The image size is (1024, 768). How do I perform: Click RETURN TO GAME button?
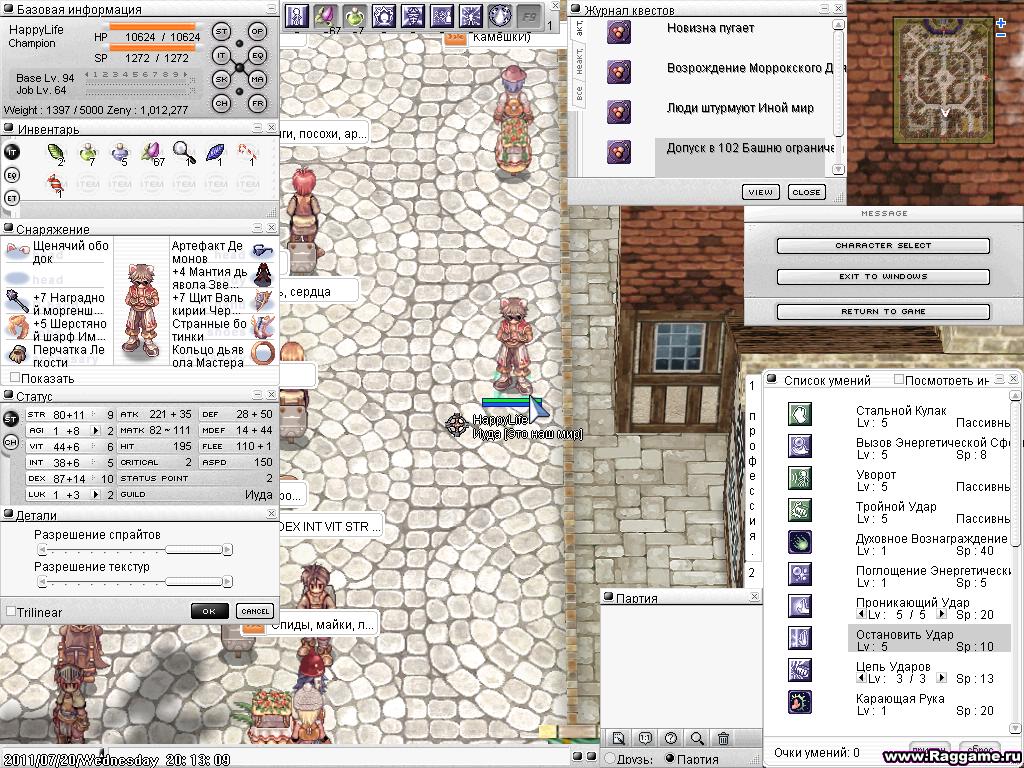coord(883,312)
